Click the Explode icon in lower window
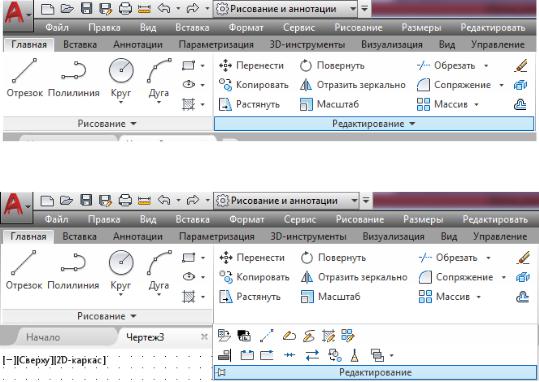The image size is (539, 382). 522,277
